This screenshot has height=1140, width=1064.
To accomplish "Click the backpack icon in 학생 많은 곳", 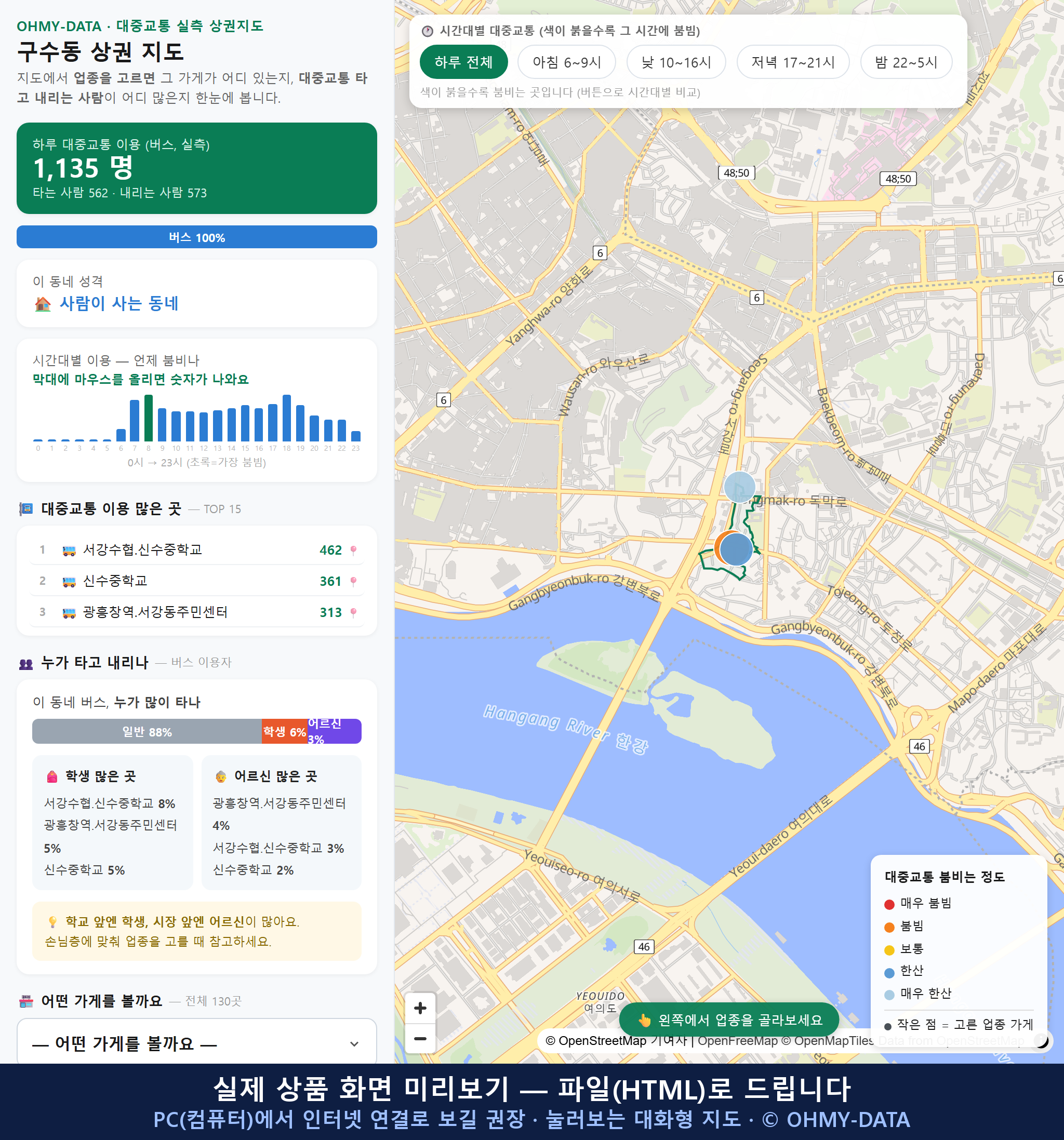I will [x=52, y=776].
